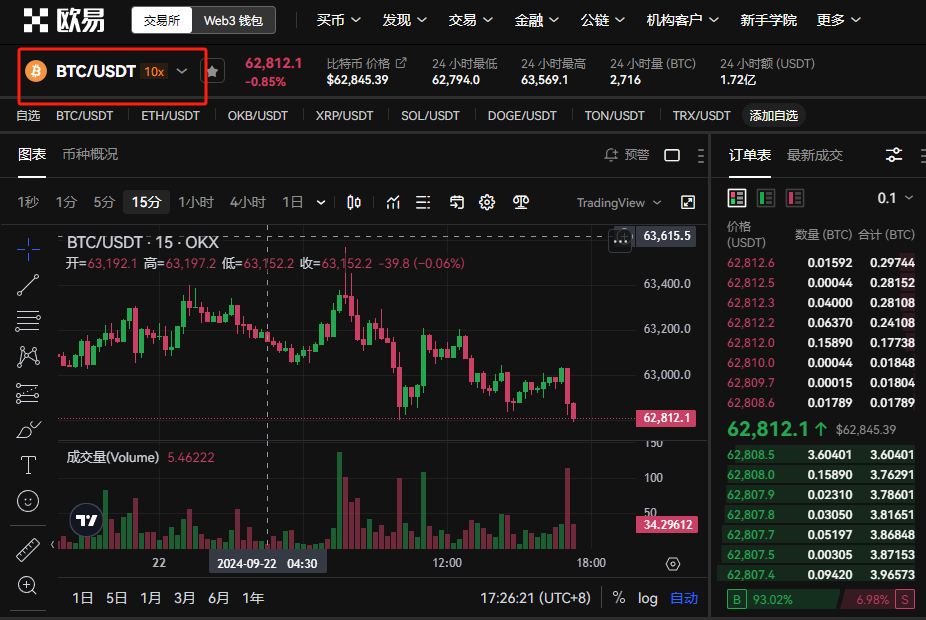The image size is (926, 620).
Task: Open the indicators panel on the chart
Action: coord(392,201)
